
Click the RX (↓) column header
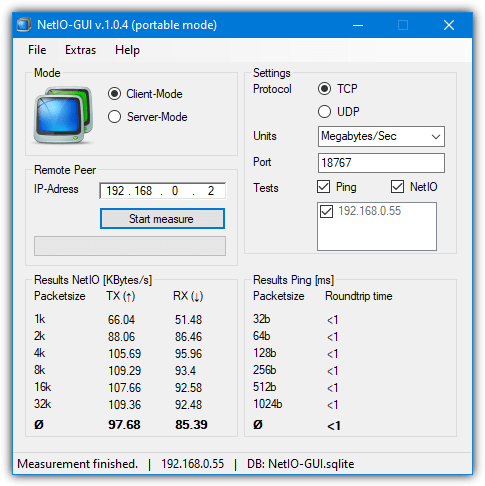pyautogui.click(x=188, y=296)
